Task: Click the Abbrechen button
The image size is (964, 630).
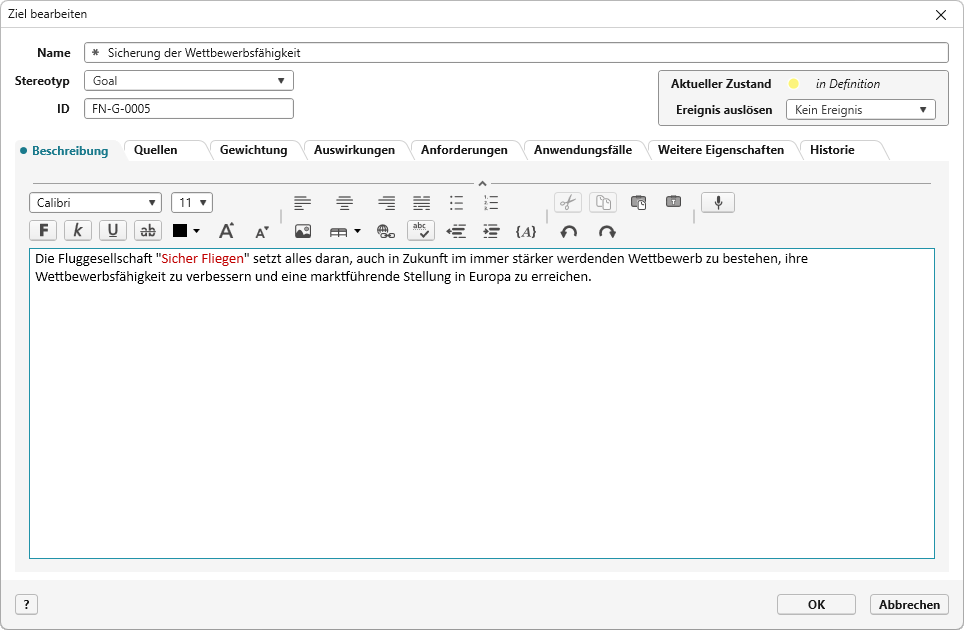Action: pyautogui.click(x=908, y=604)
